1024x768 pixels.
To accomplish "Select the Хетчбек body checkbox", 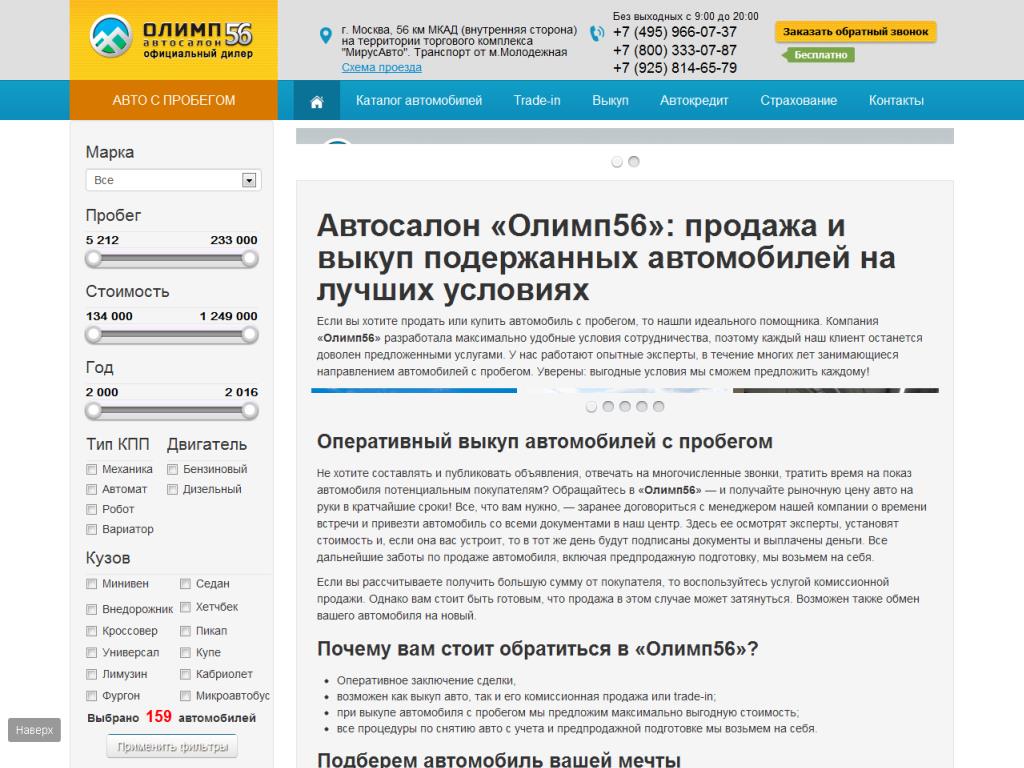I will (185, 607).
